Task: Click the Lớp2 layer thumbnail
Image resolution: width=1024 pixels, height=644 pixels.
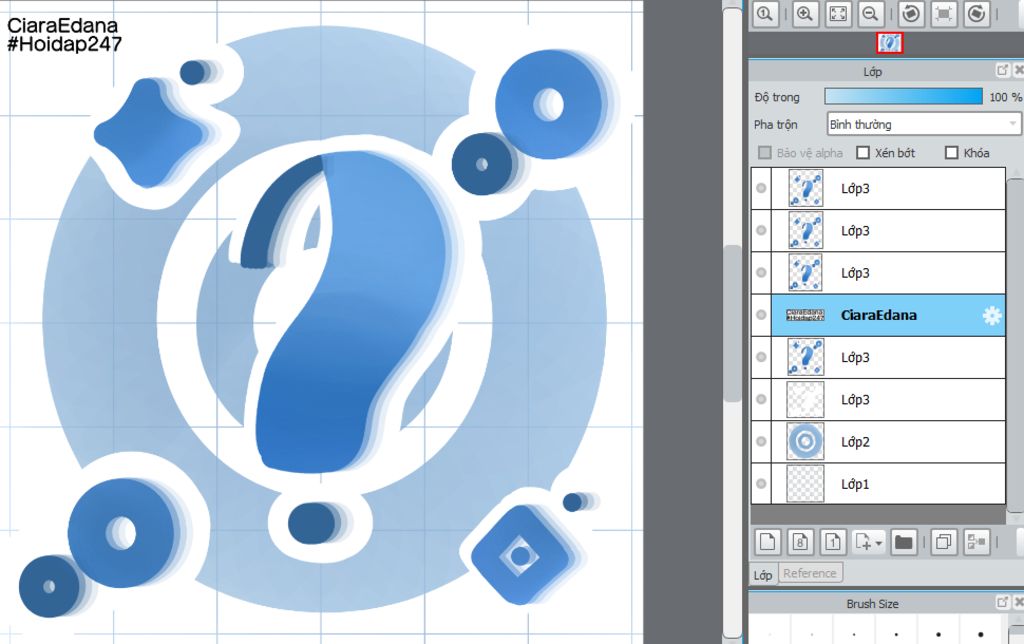Action: (x=805, y=442)
